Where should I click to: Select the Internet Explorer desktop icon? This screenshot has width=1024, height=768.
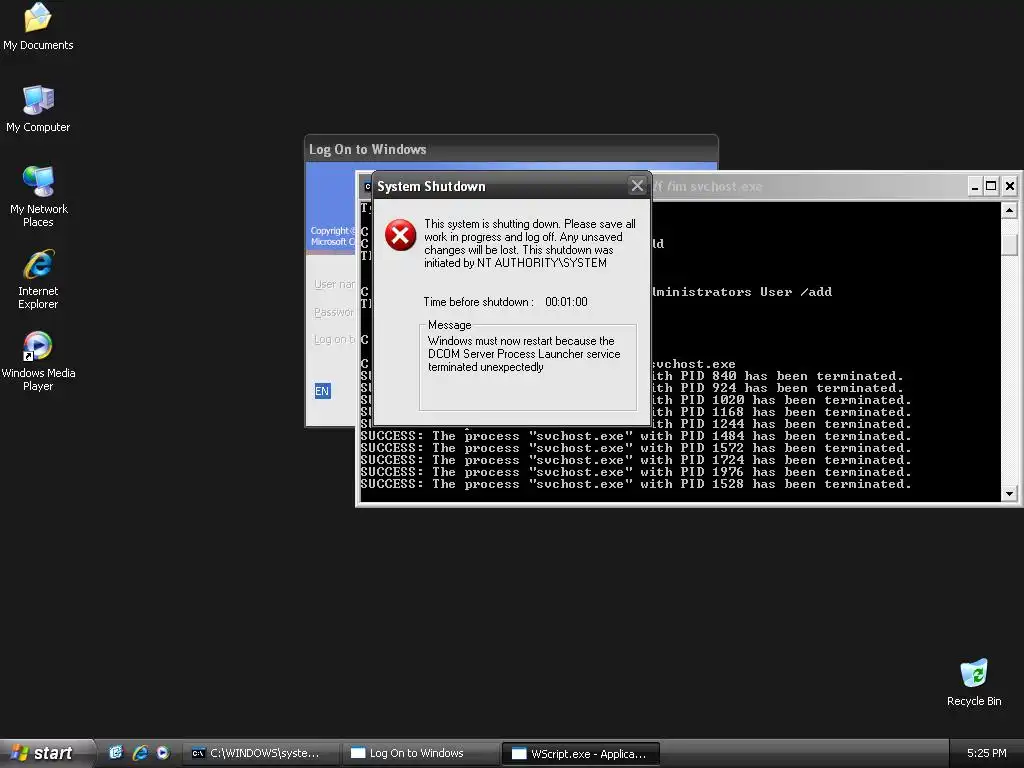click(x=38, y=279)
